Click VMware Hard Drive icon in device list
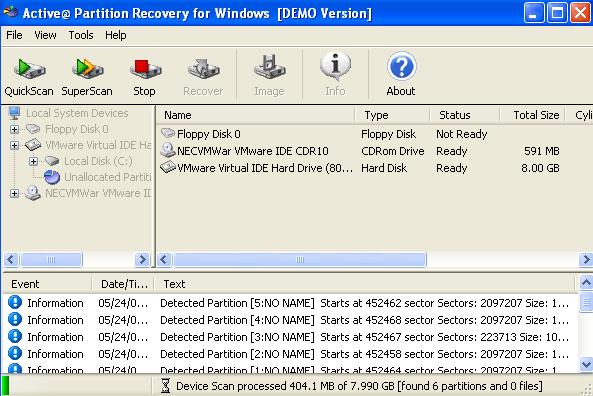This screenshot has width=593, height=396. click(168, 167)
